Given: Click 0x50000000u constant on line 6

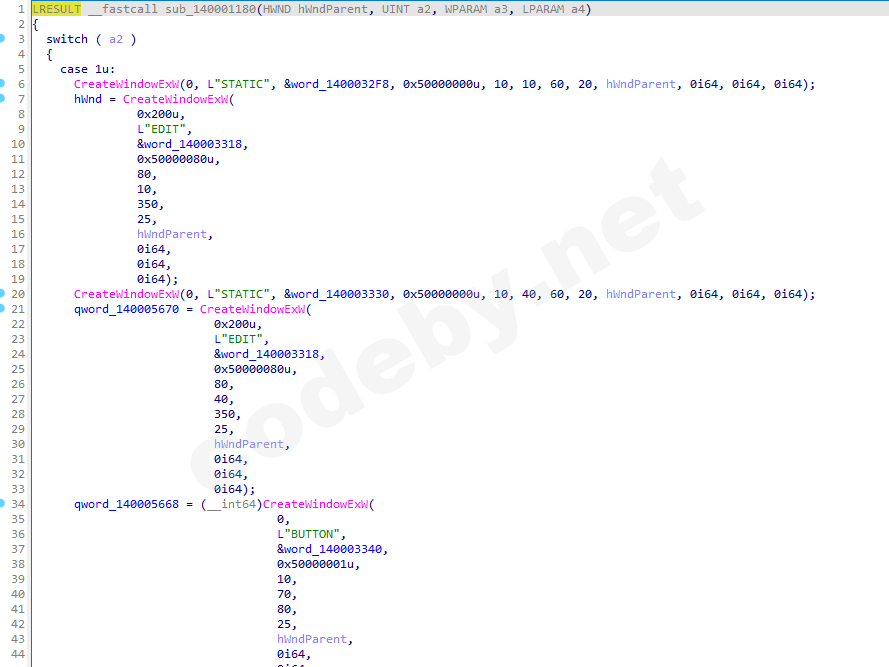Looking at the screenshot, I should point(441,84).
